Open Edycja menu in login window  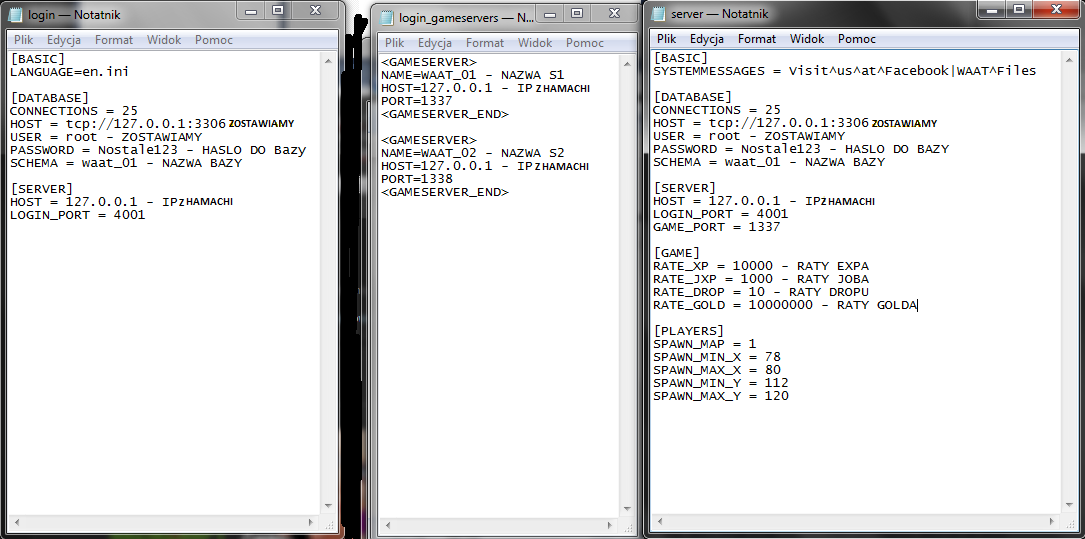click(x=64, y=40)
